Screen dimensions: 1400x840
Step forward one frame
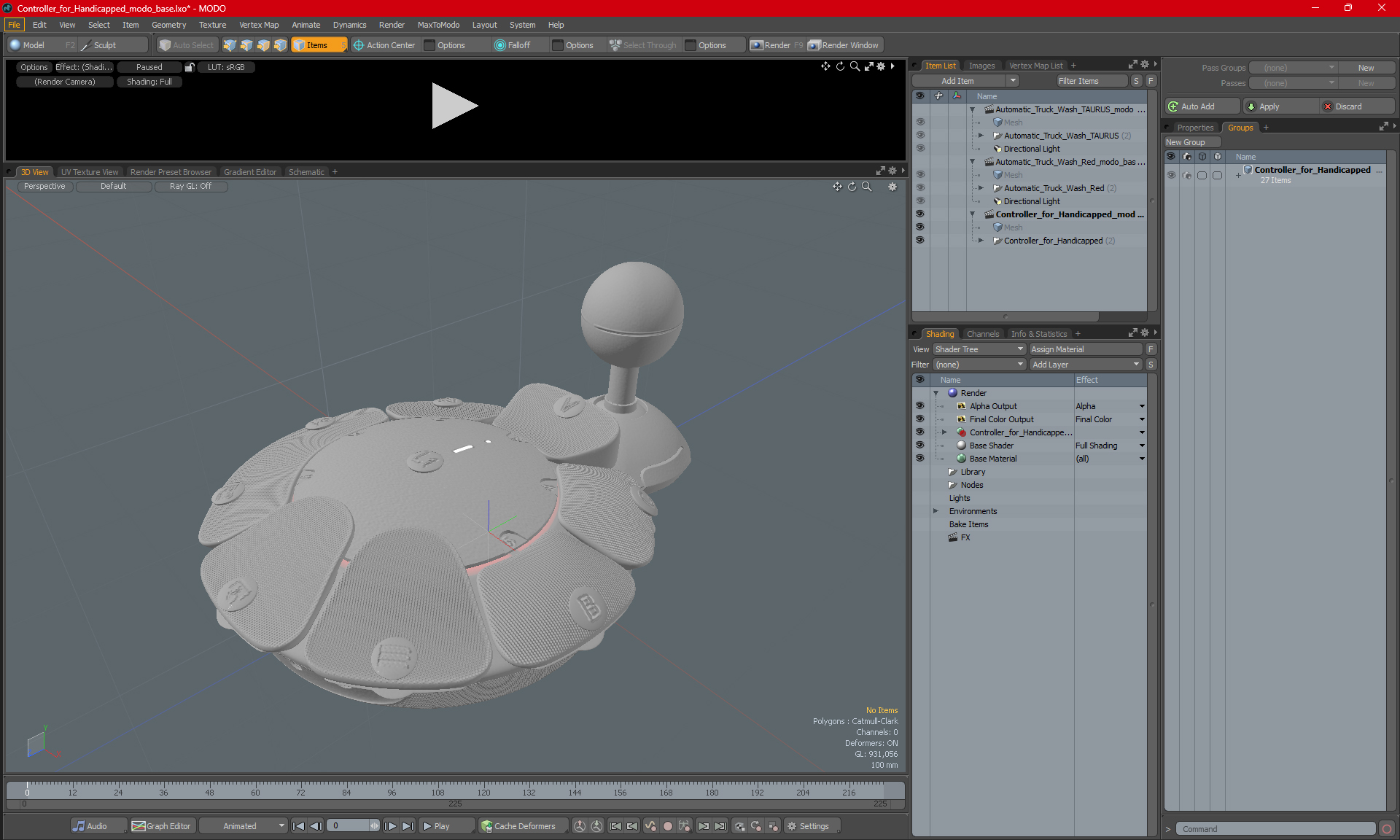click(391, 826)
